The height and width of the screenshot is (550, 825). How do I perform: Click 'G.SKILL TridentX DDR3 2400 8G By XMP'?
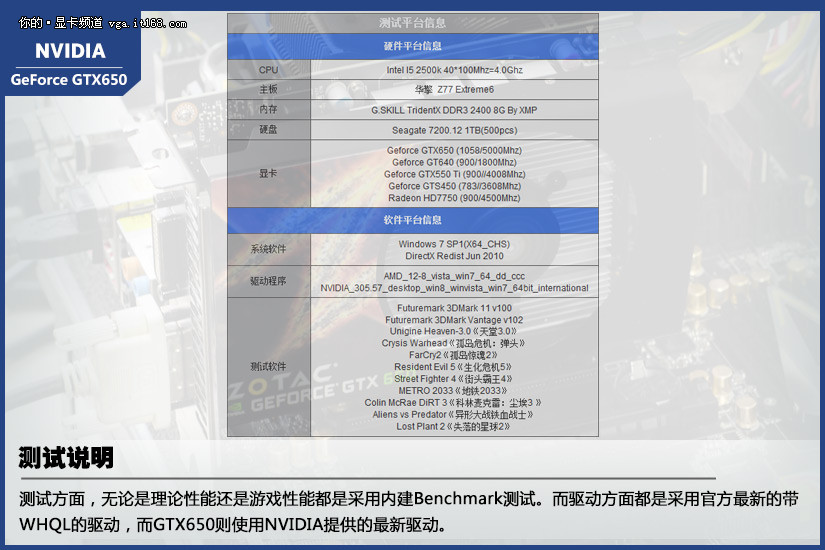[x=455, y=110]
